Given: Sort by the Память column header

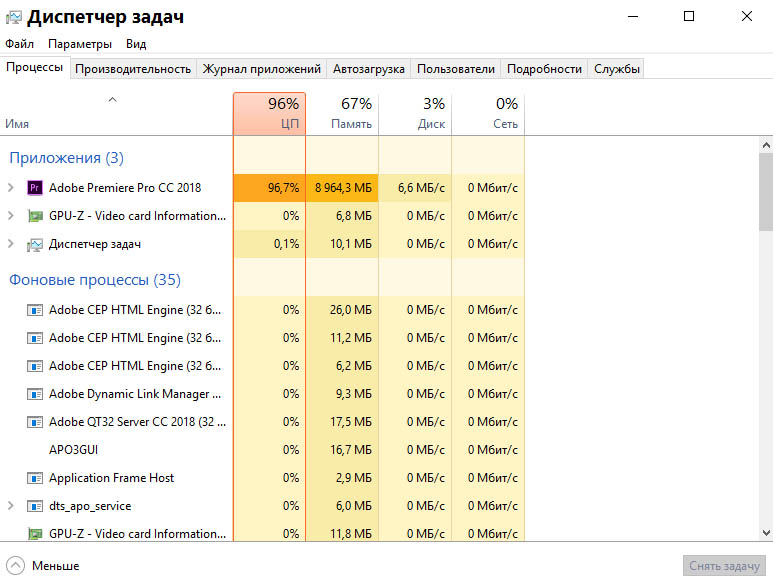Looking at the screenshot, I should coord(342,114).
